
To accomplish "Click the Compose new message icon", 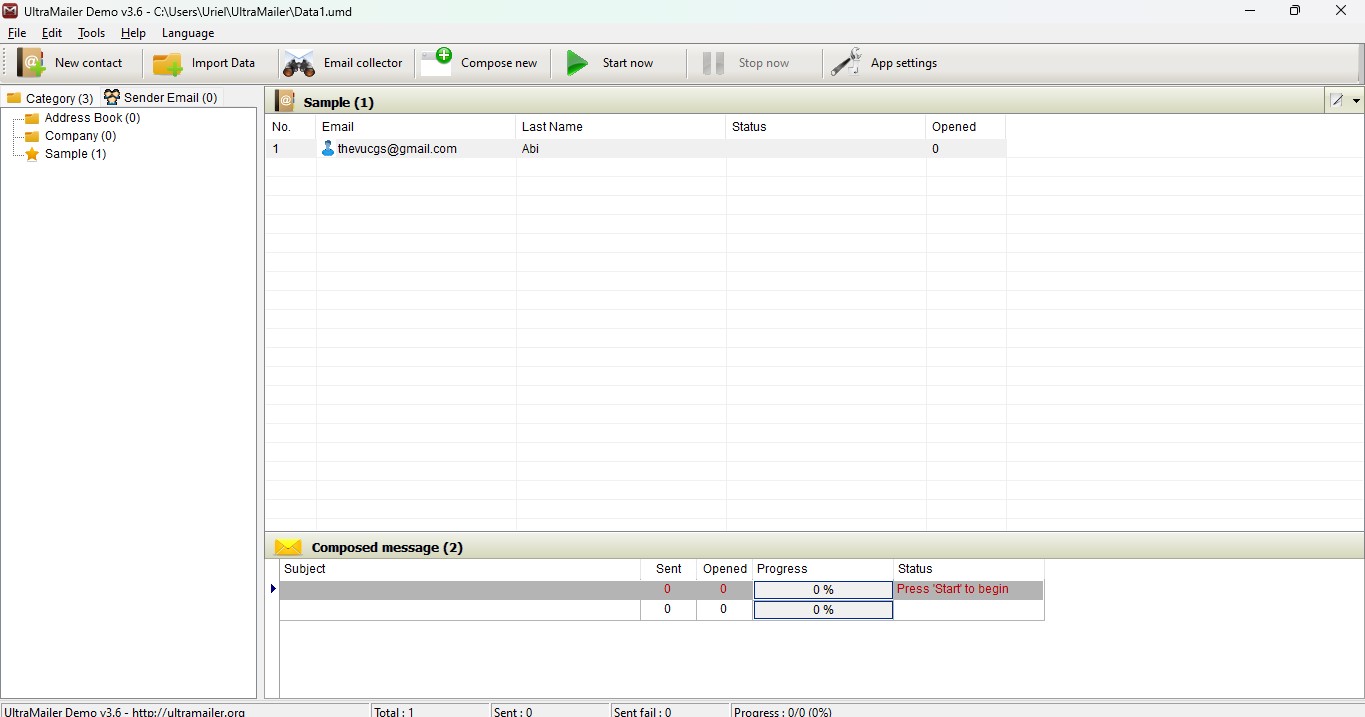I will pos(436,62).
